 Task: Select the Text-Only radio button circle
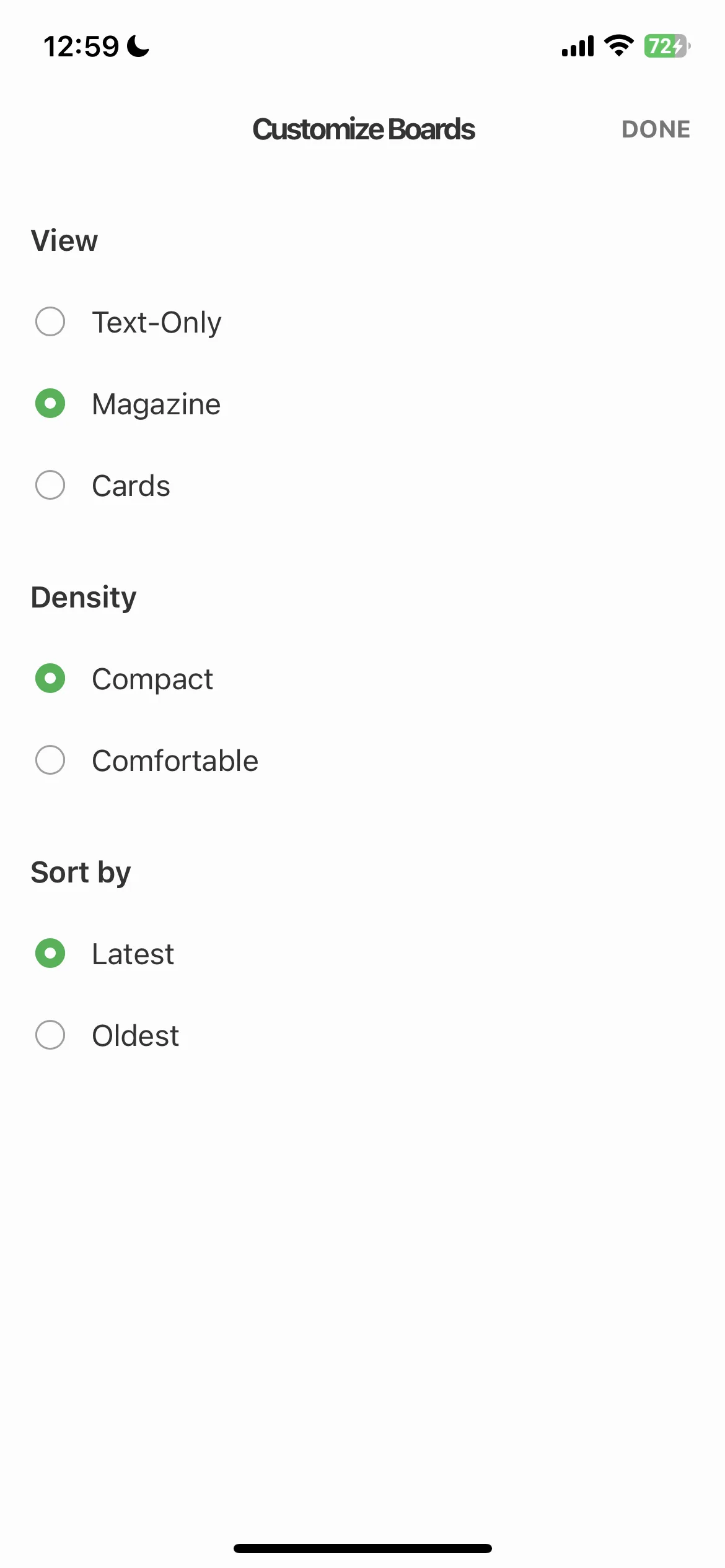(50, 321)
